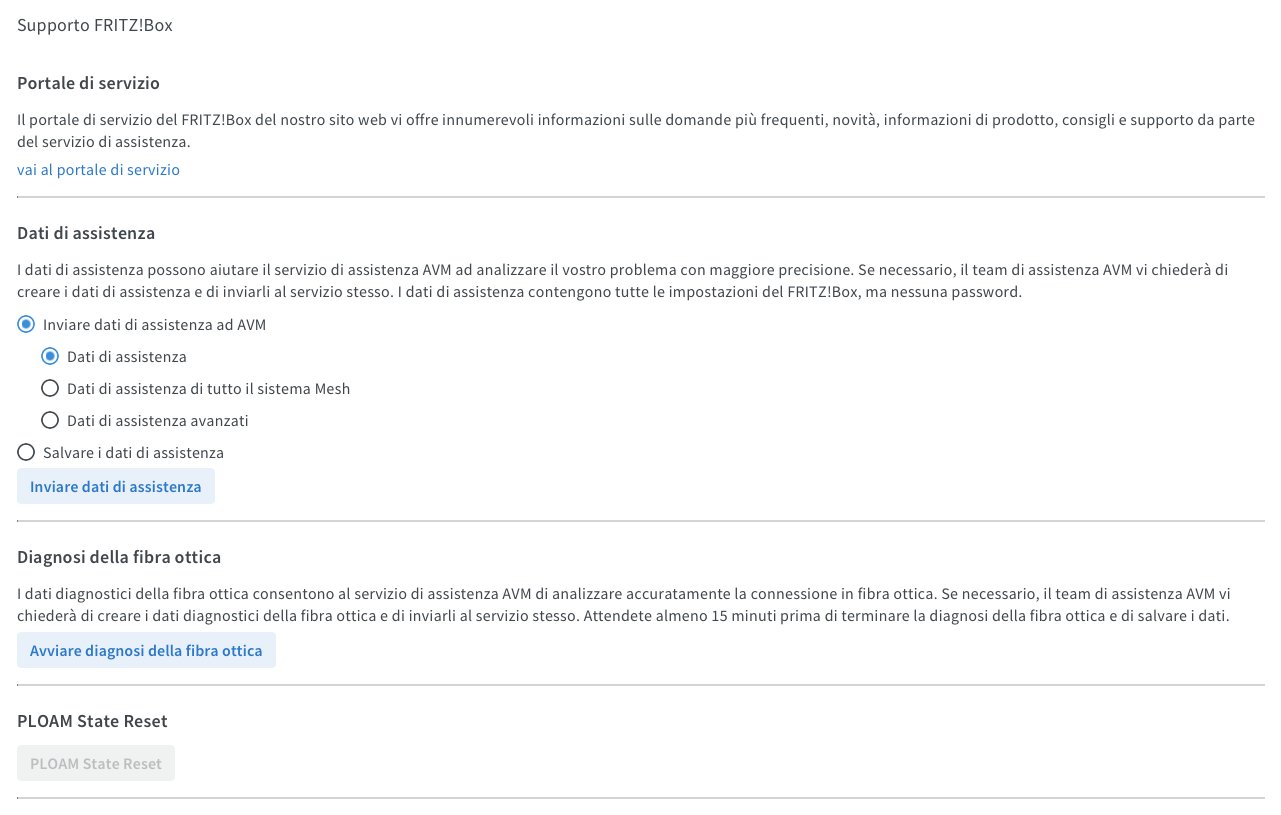Screen dimensions: 1281x815
Task: Select 'Dati di assistenza di tutto il sistema Mesh'
Action: click(50, 389)
